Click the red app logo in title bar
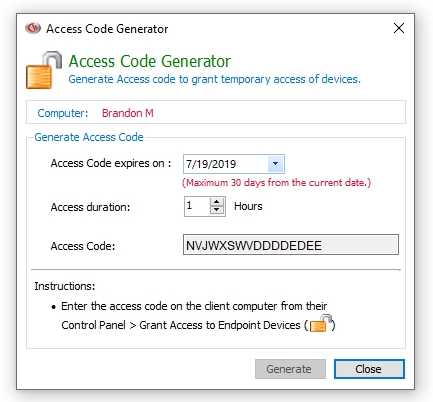433x402 pixels. click(33, 28)
